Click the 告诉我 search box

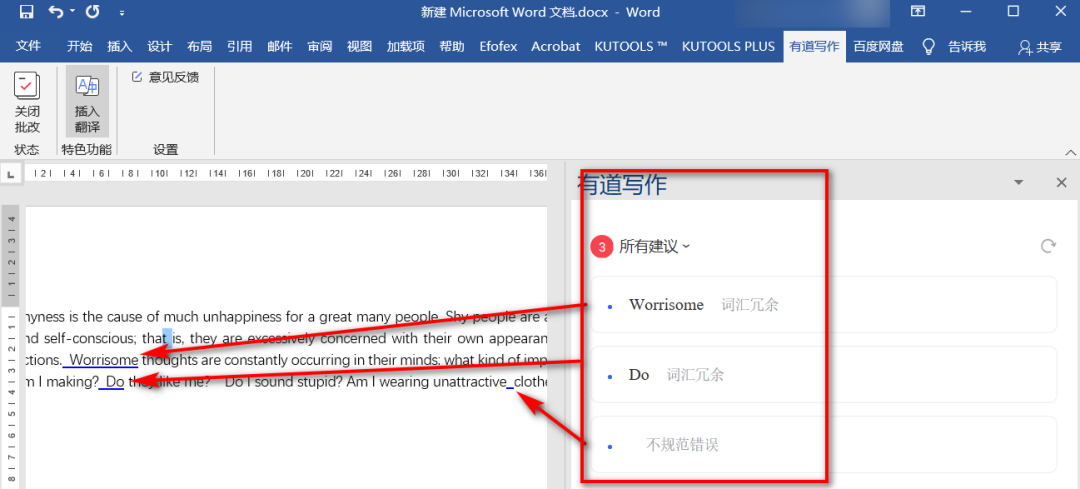[967, 46]
